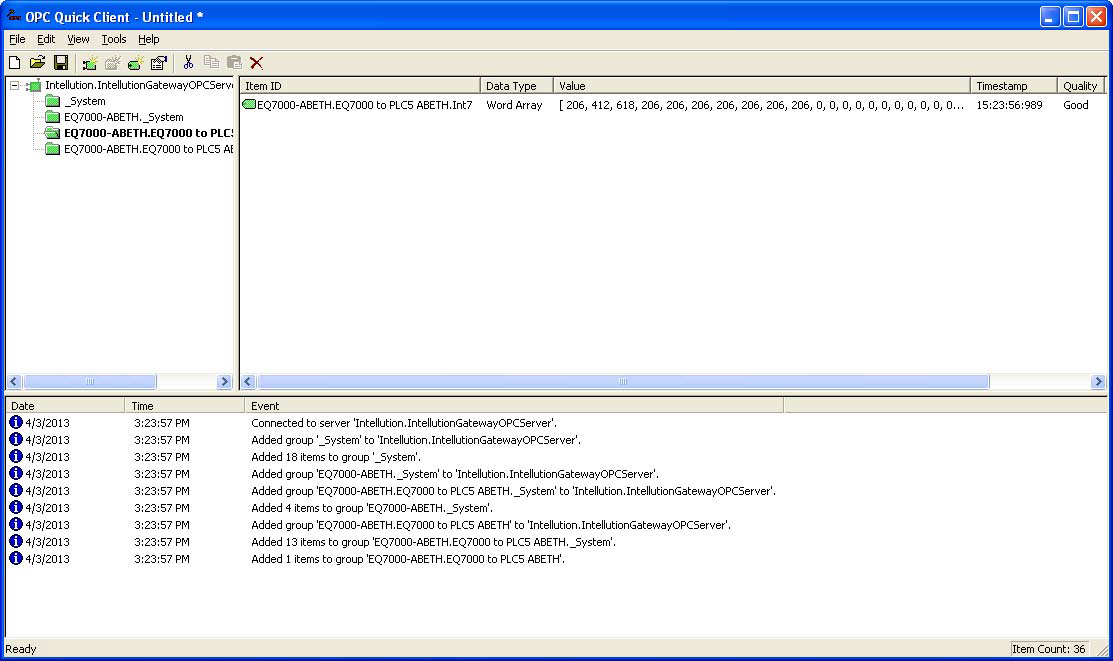Open the View menu
Image resolution: width=1113 pixels, height=661 pixels.
(78, 39)
